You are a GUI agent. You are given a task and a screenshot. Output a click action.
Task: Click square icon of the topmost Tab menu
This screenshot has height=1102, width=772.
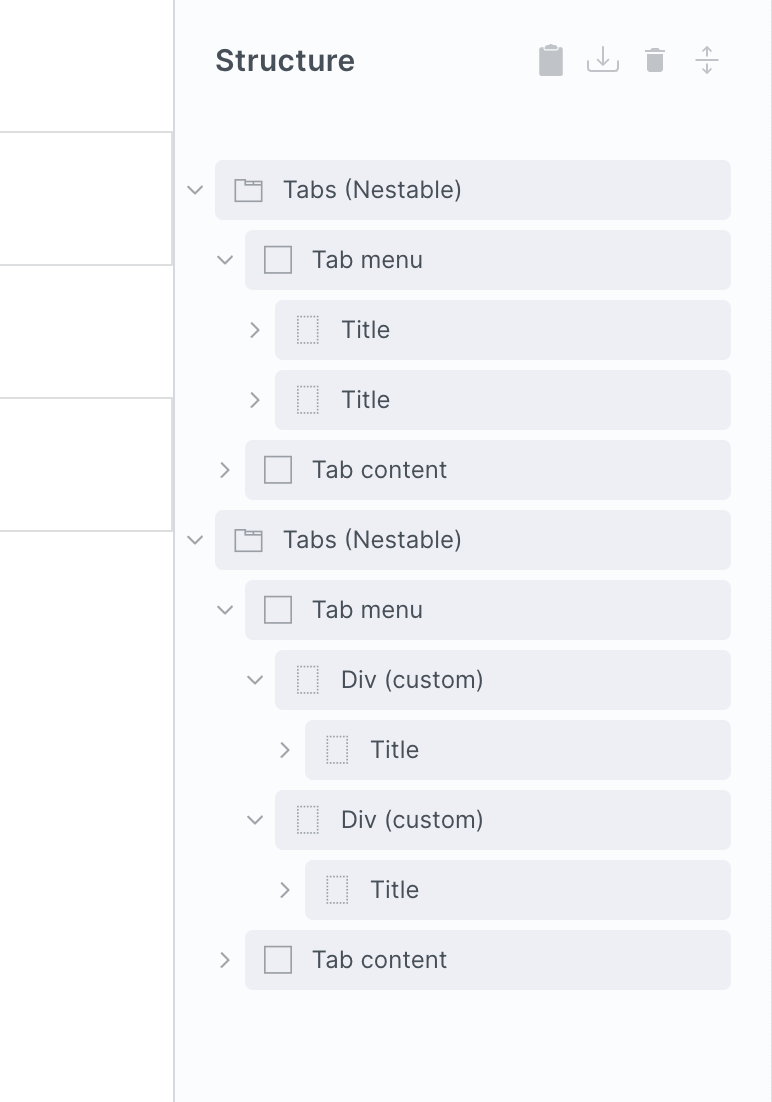(278, 260)
